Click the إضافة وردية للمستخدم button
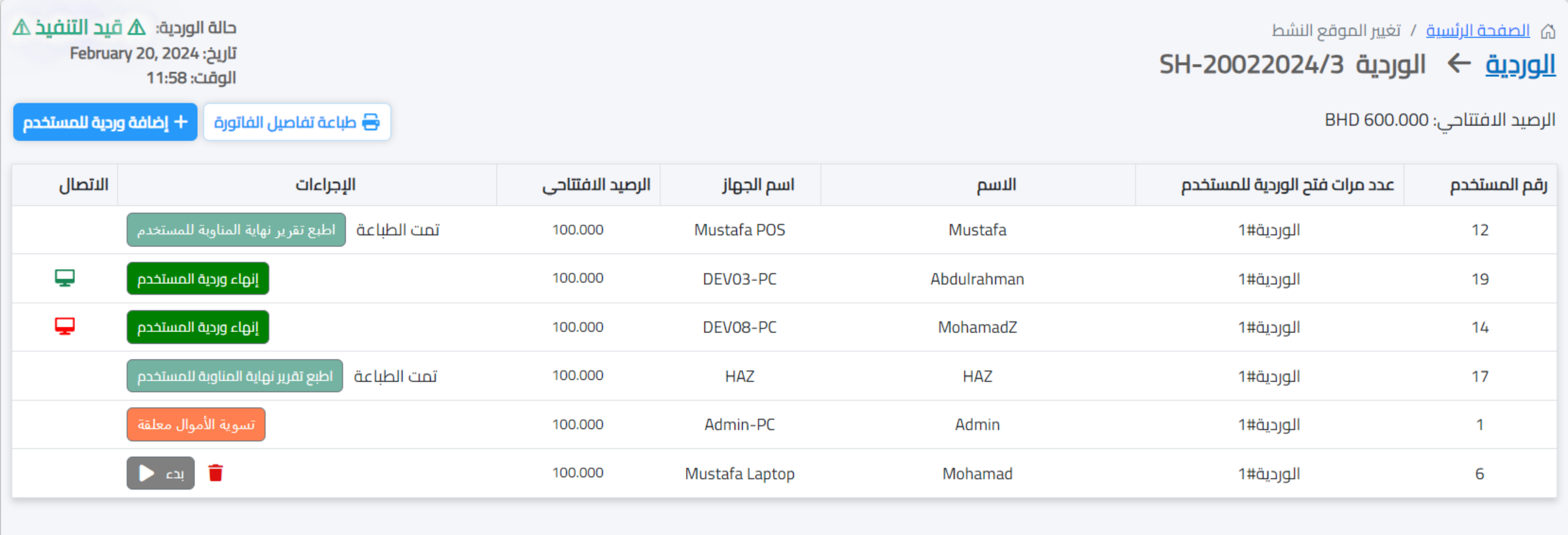Screen dimensions: 1568x535 [105, 121]
